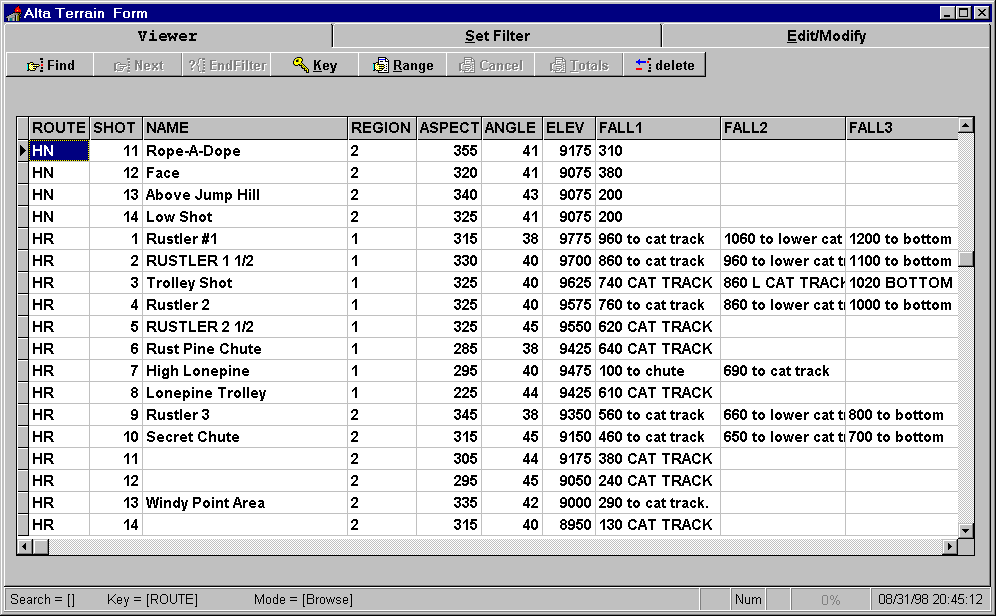Click the Totals toolbar button

coord(578,65)
